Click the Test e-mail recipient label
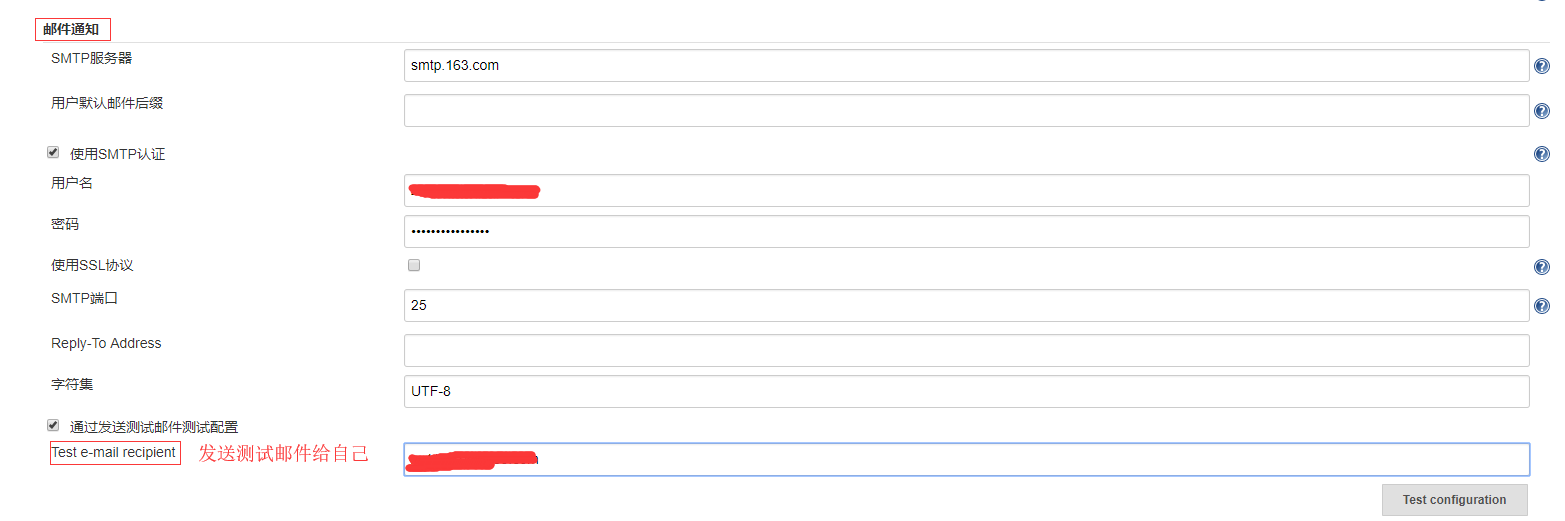The image size is (1565, 521). point(115,453)
